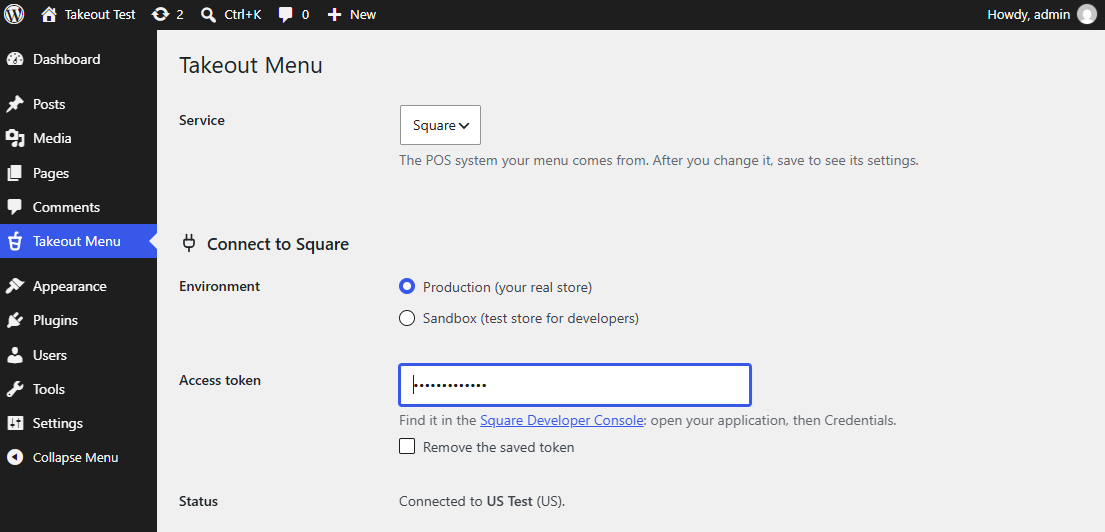Click the Connect to Square heading
Image resolution: width=1105 pixels, height=532 pixels.
coord(278,245)
